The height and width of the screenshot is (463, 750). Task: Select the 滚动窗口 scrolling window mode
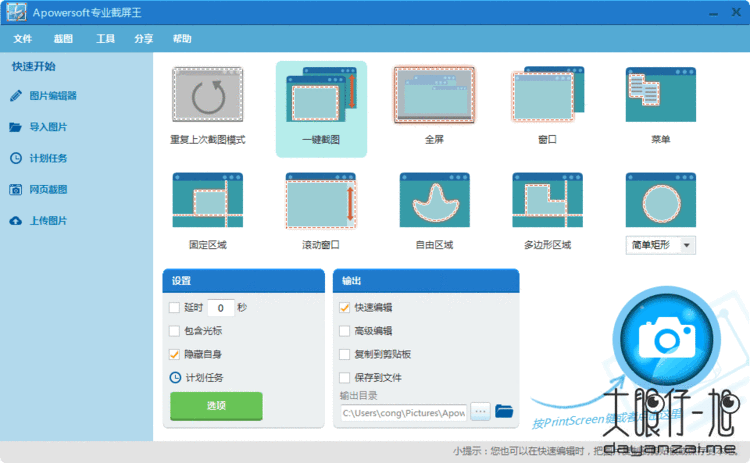coord(321,200)
